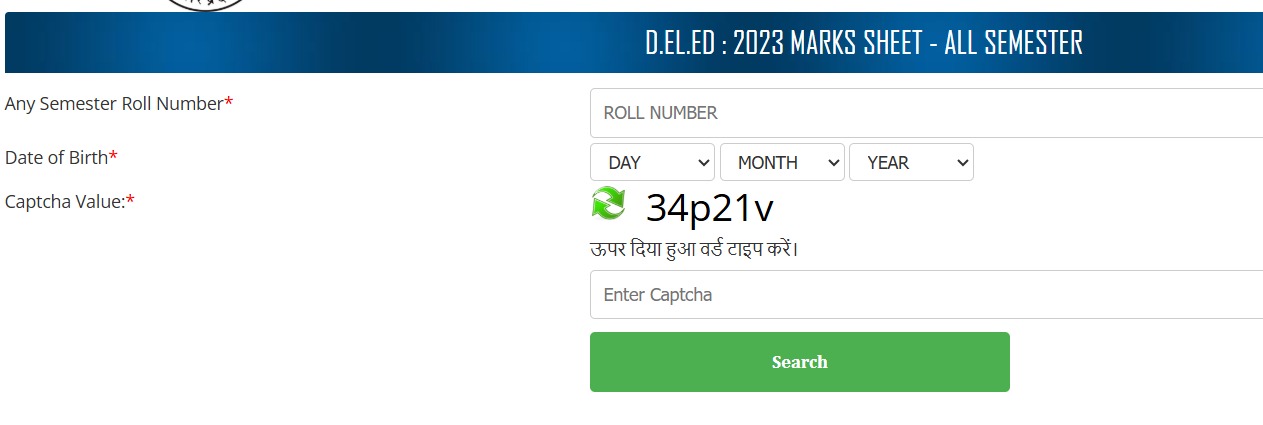Click the red asterisk beside Roll Number label

click(x=228, y=103)
